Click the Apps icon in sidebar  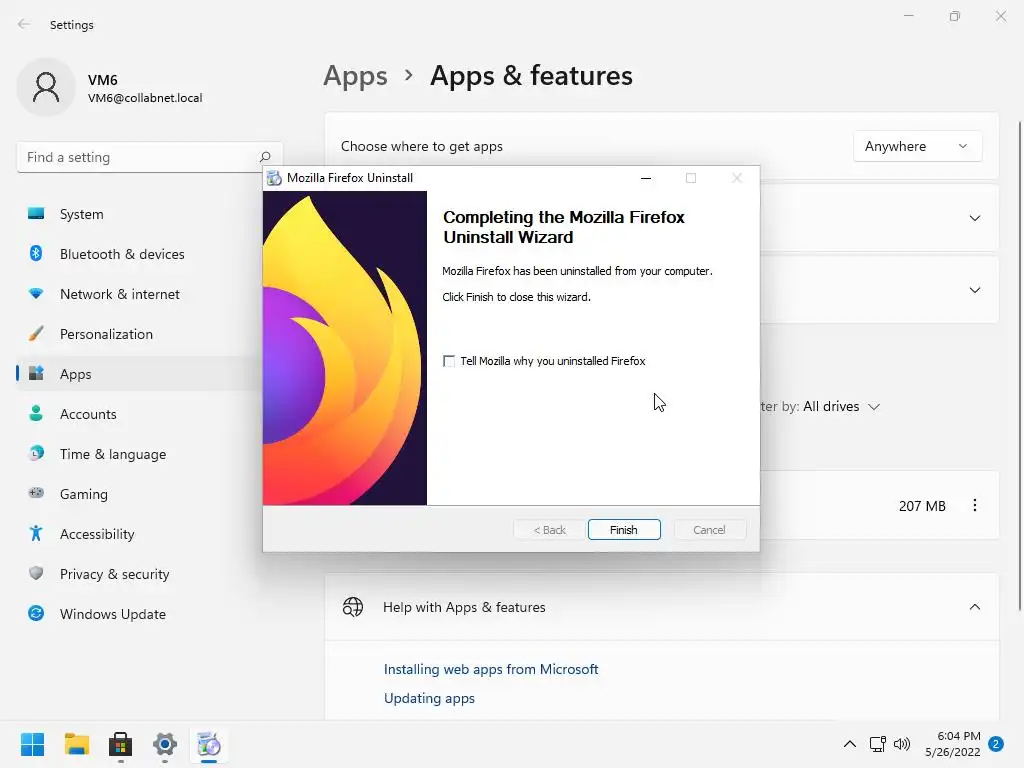[36, 374]
